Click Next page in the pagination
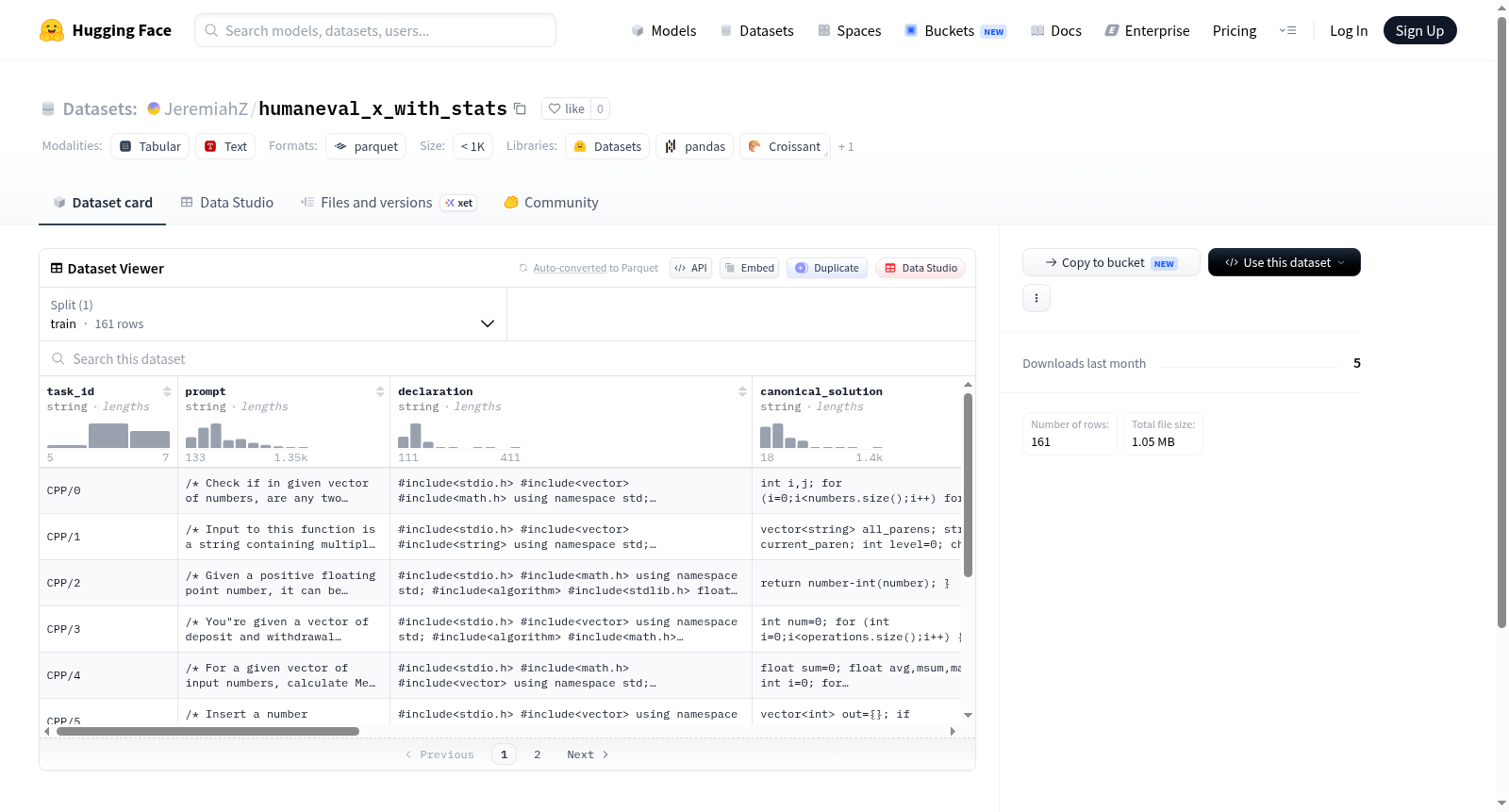The width and height of the screenshot is (1509, 812). point(588,754)
